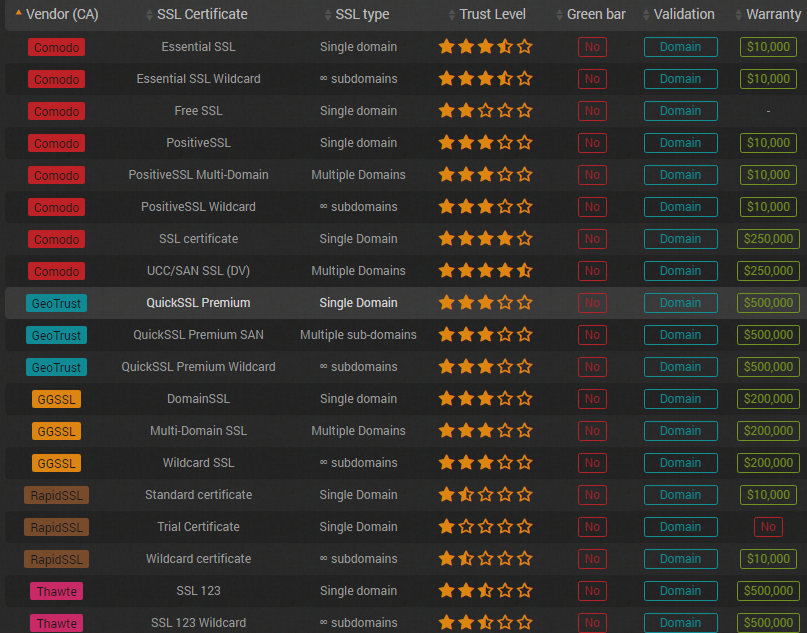This screenshot has height=633, width=807.
Task: Click trust stars in UCC/SAN SSL (DV) row
Action: tap(485, 271)
